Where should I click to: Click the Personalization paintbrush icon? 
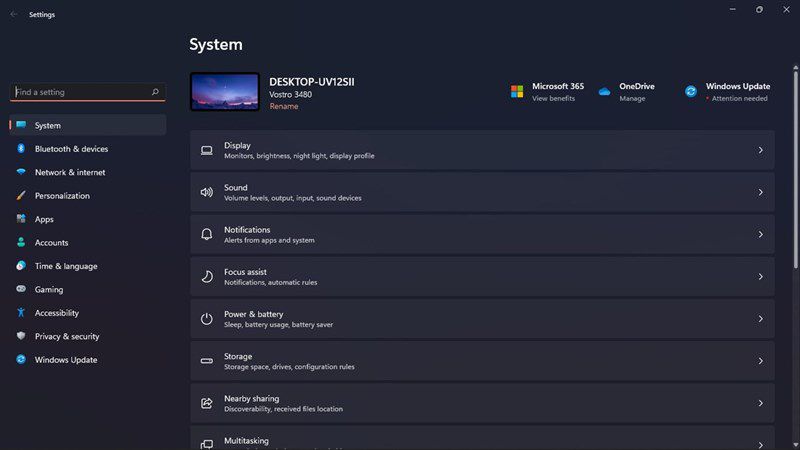pos(21,195)
